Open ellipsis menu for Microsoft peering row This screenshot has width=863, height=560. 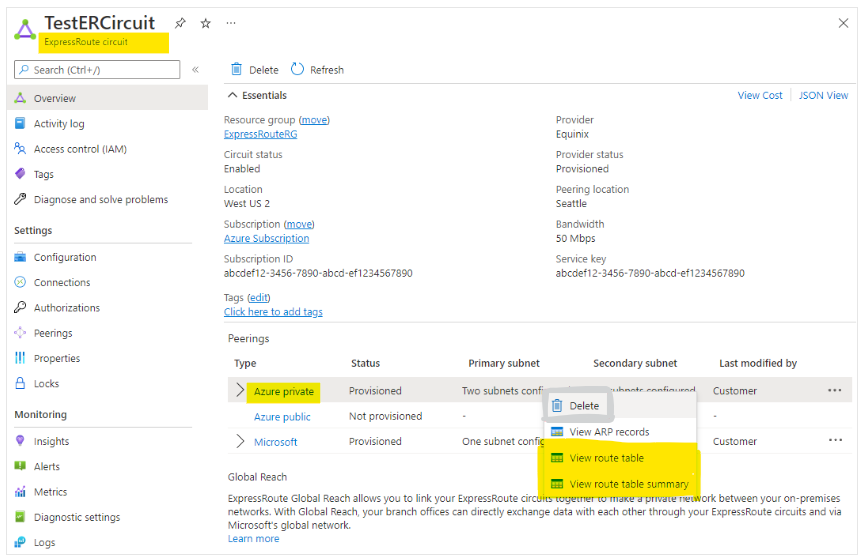tap(835, 440)
